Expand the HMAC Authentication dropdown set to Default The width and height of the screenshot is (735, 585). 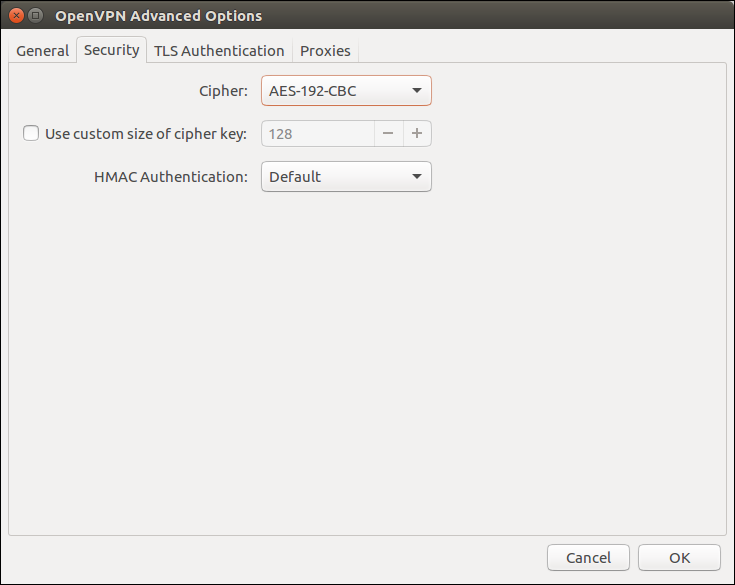(335, 177)
